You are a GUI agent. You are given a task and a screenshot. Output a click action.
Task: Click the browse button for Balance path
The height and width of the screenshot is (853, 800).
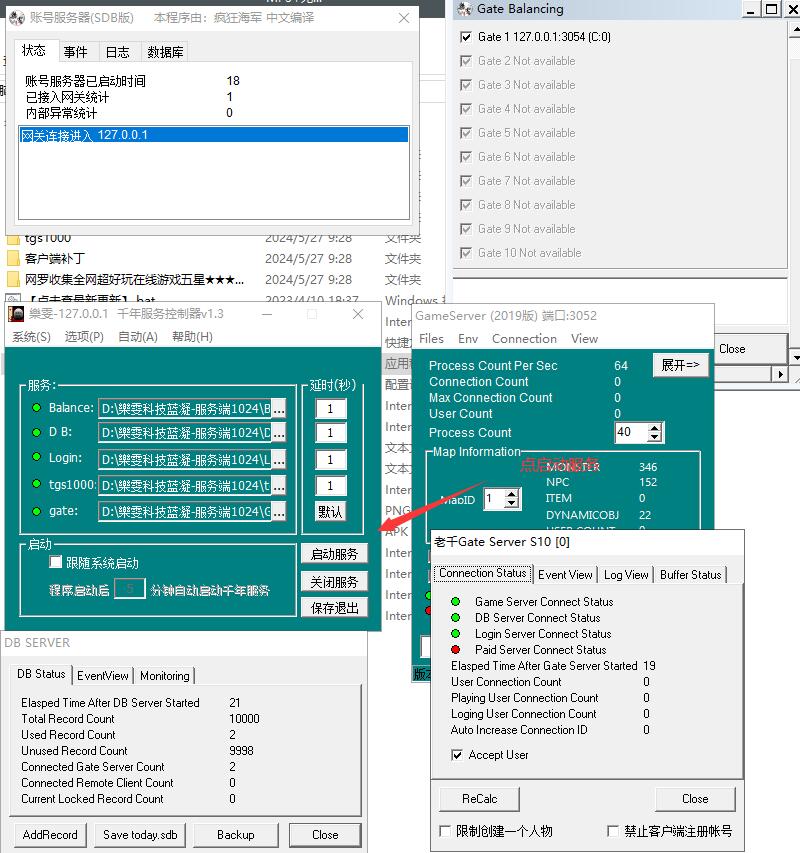tap(279, 408)
